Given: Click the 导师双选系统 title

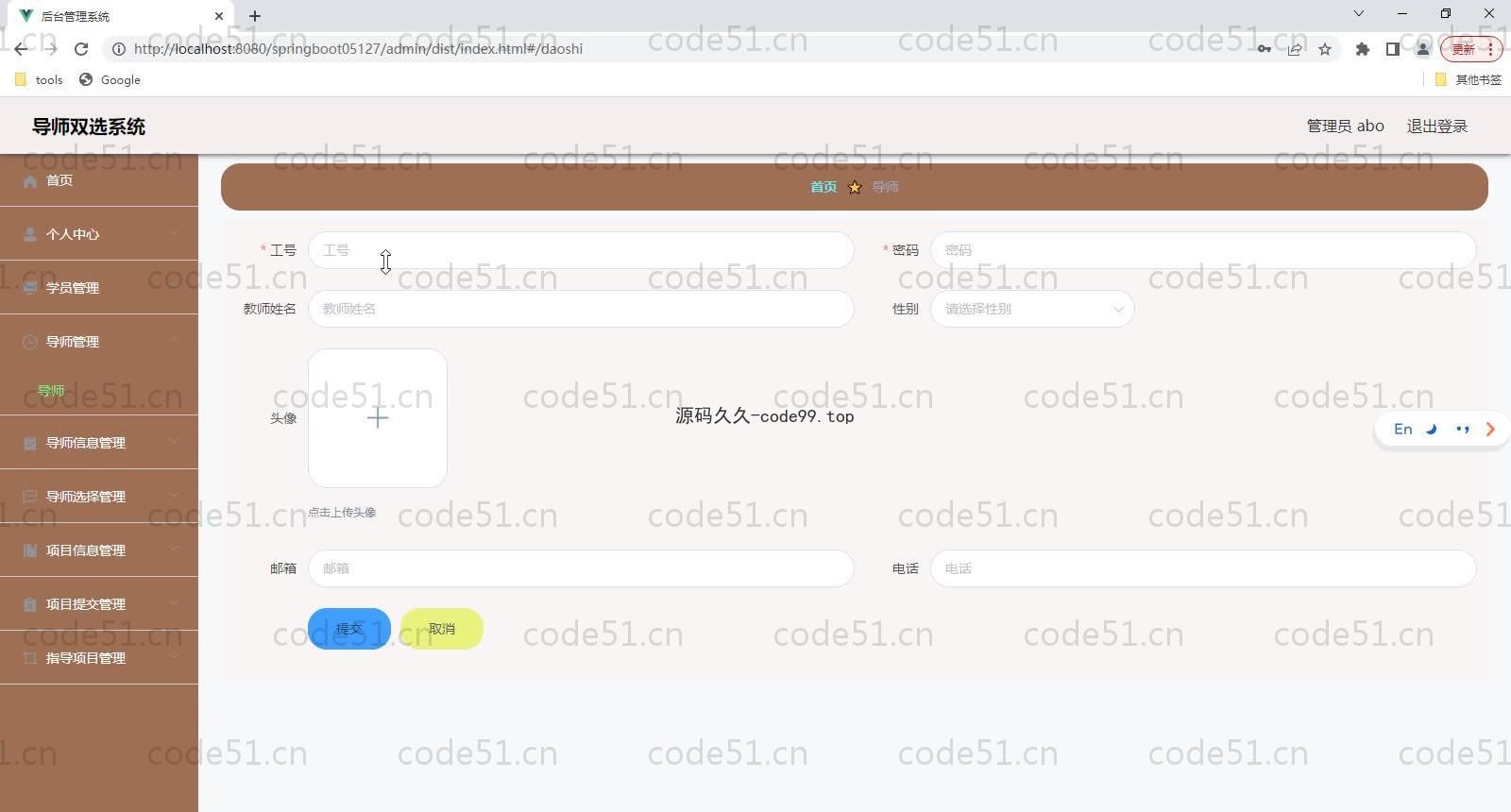Looking at the screenshot, I should point(89,127).
